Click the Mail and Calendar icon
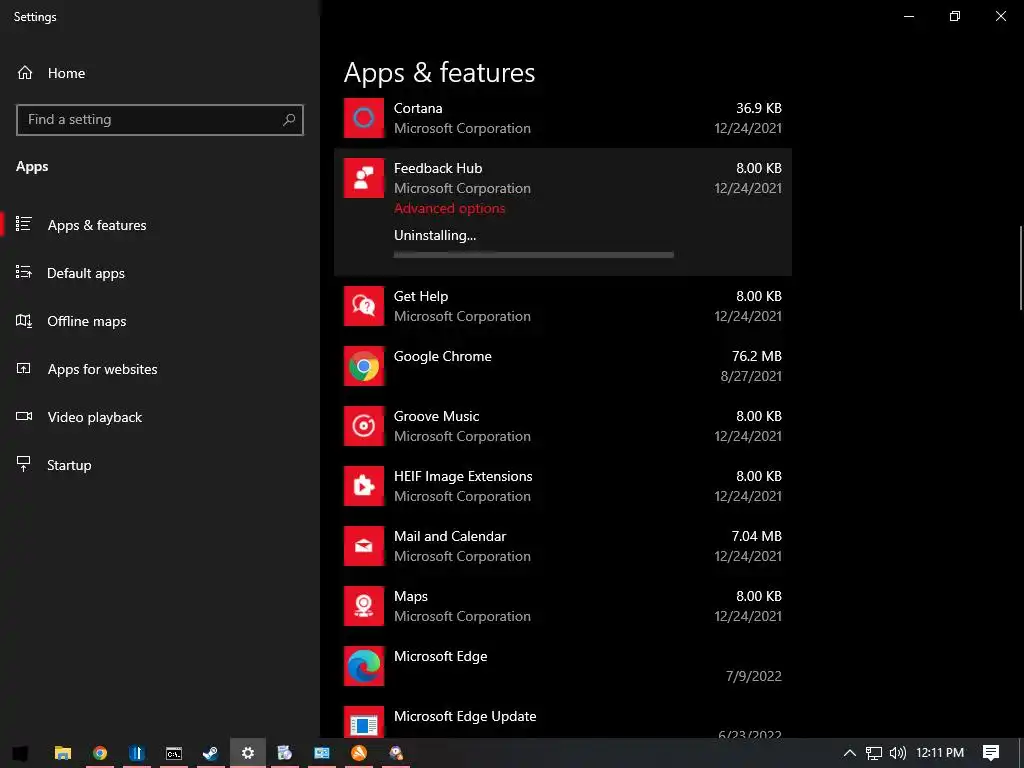Viewport: 1024px width, 768px height. pos(364,546)
